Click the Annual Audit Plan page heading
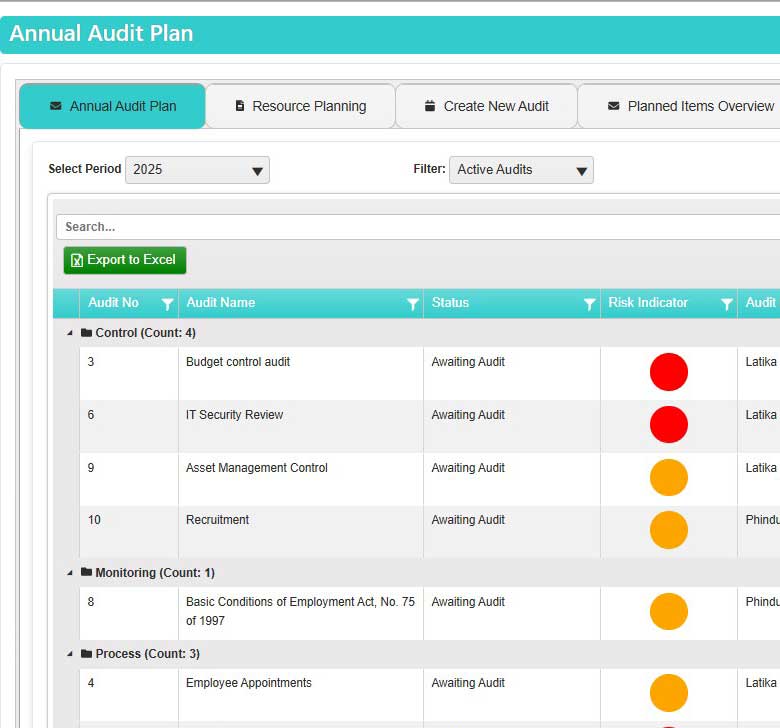 (x=101, y=33)
